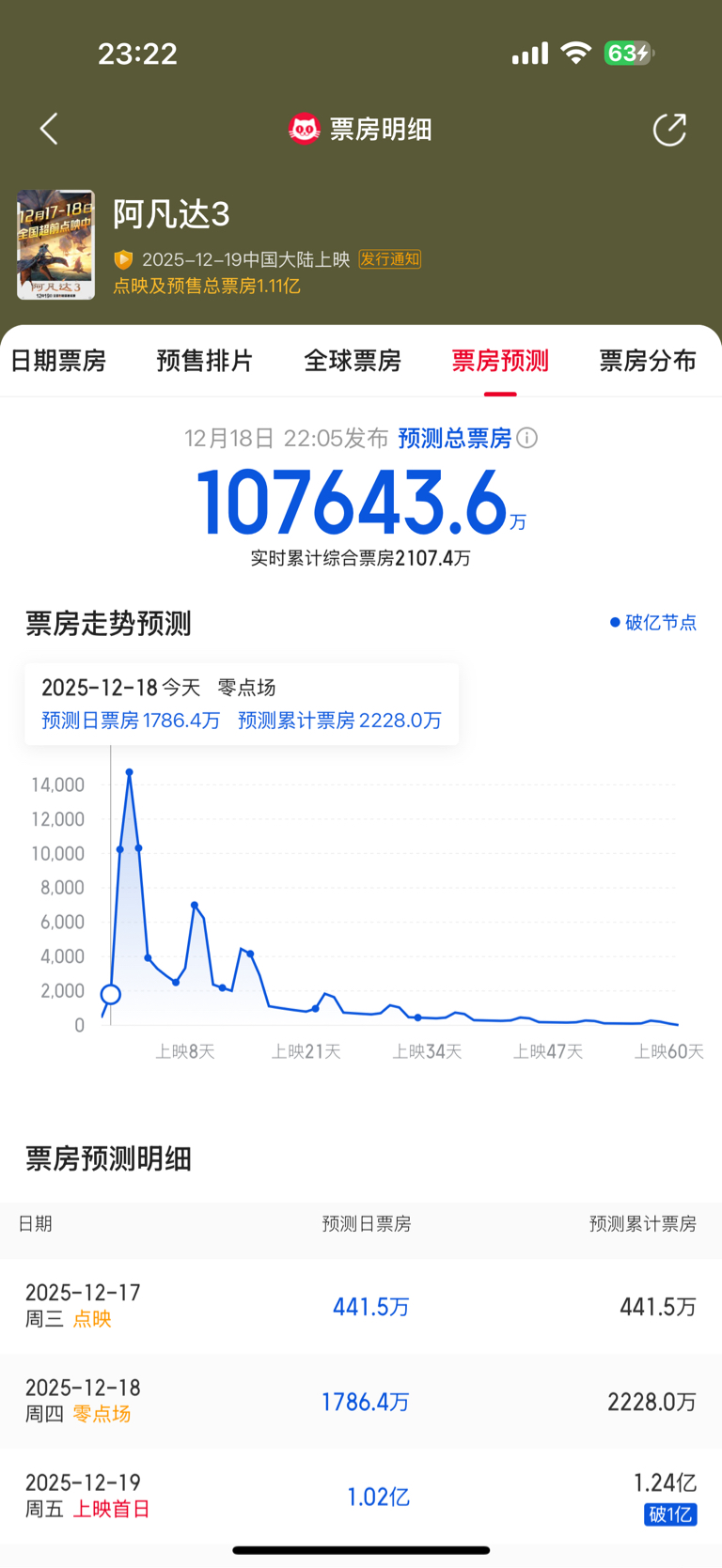Tap the back arrow icon
Image resolution: width=722 pixels, height=1568 pixels.
(49, 129)
